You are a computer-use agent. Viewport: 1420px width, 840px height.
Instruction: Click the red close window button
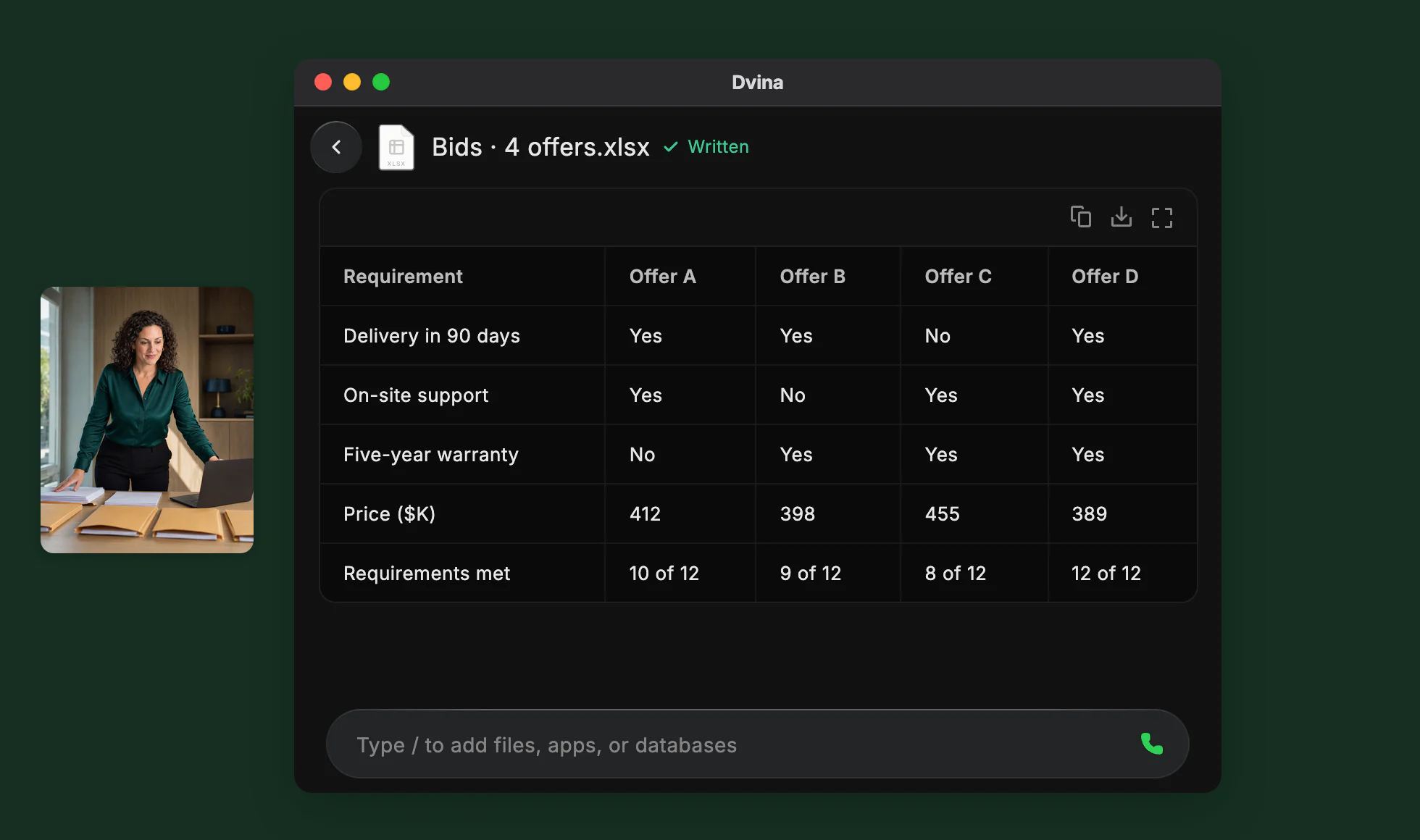[x=323, y=82]
